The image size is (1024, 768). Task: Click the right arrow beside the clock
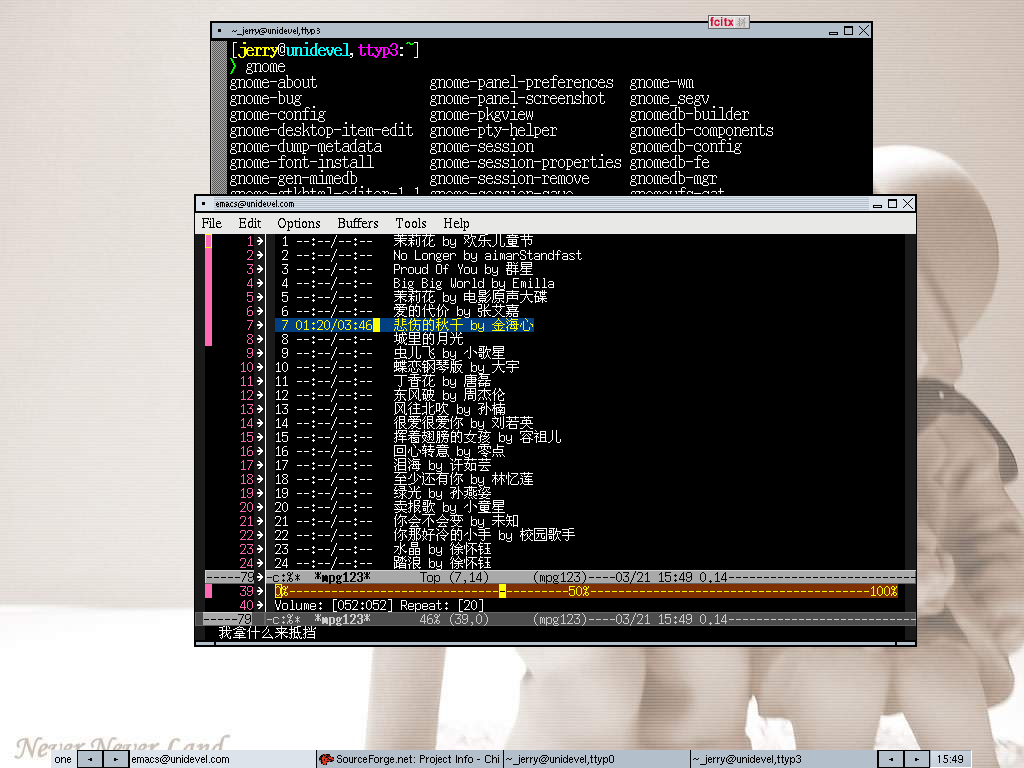pos(916,759)
